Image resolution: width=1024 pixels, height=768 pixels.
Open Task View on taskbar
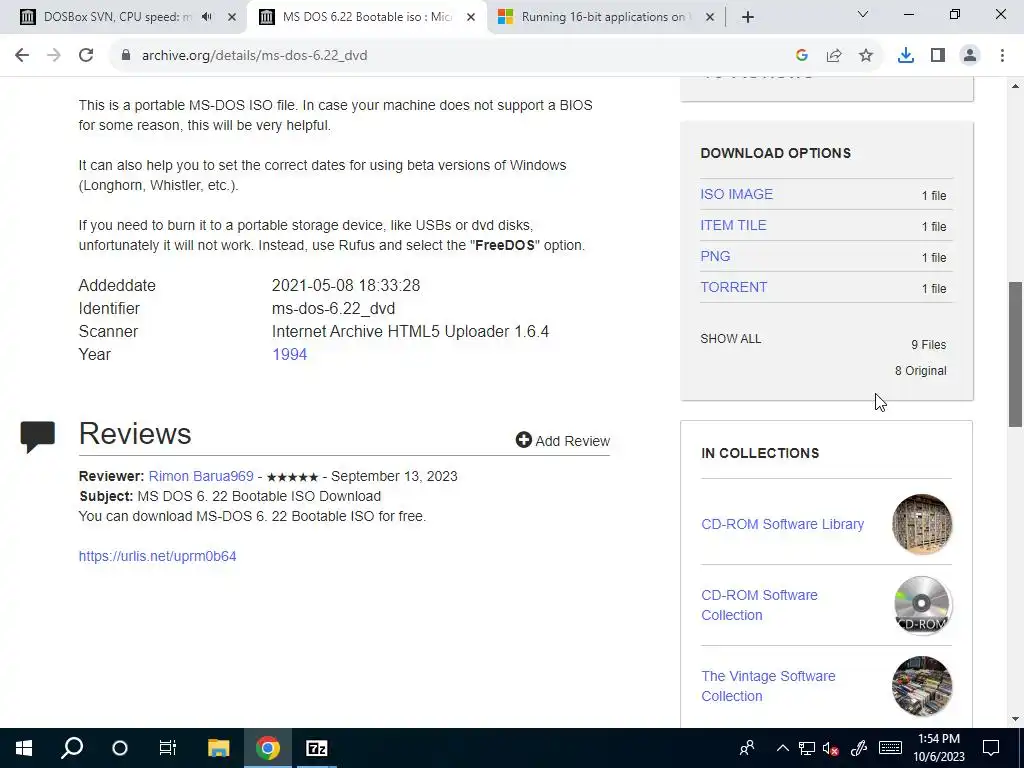tap(168, 748)
